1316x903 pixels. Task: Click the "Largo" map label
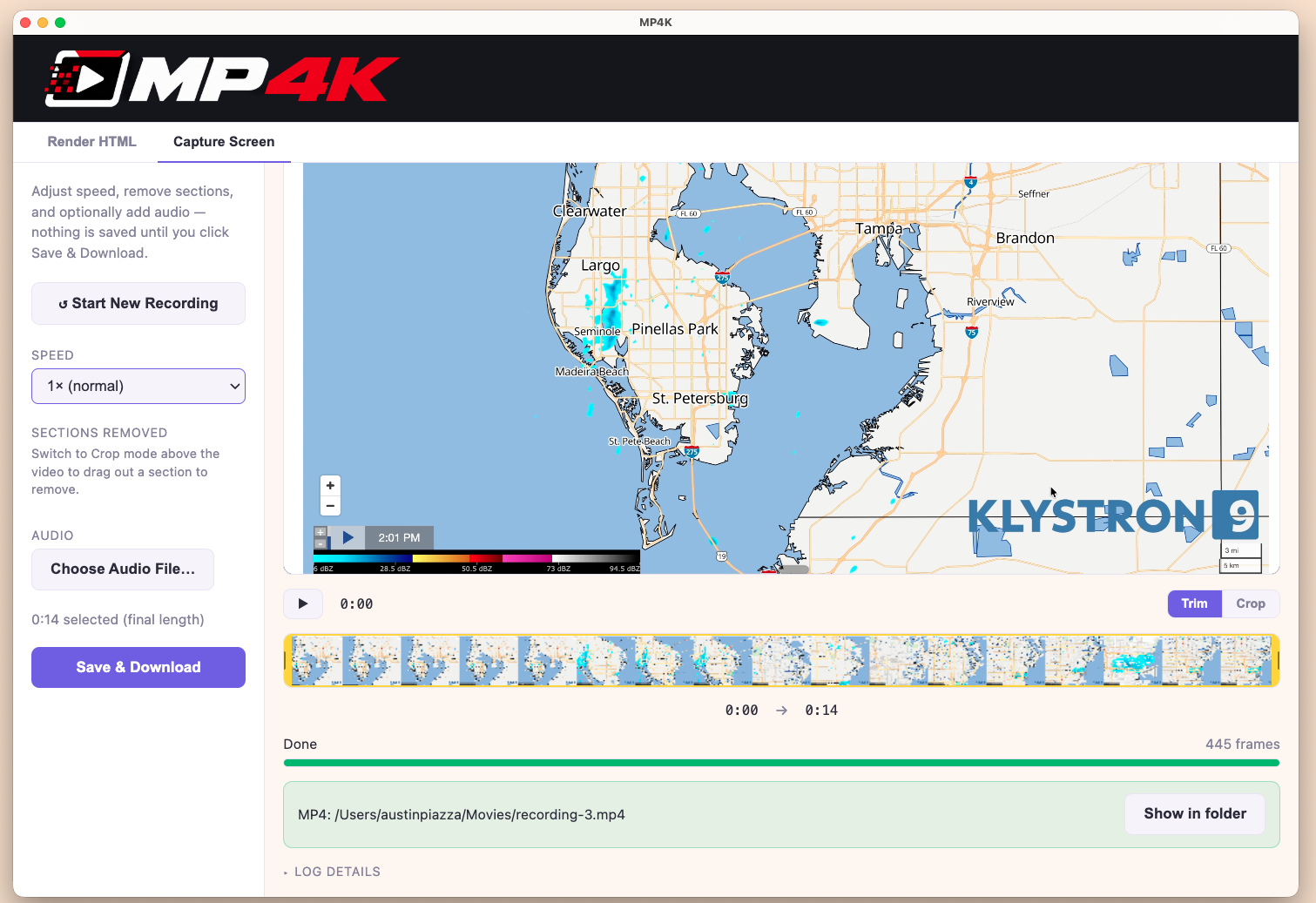click(x=600, y=266)
